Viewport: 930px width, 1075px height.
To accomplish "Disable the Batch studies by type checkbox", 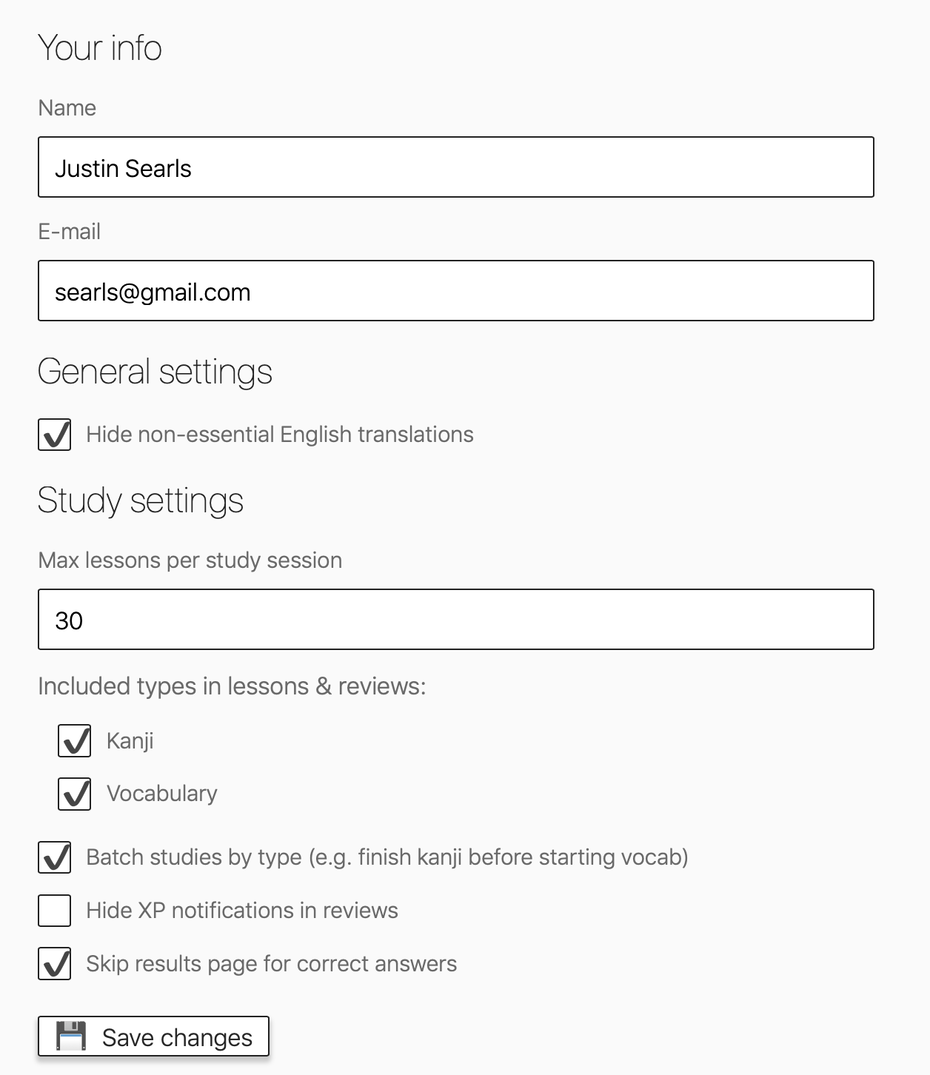I will [55, 858].
